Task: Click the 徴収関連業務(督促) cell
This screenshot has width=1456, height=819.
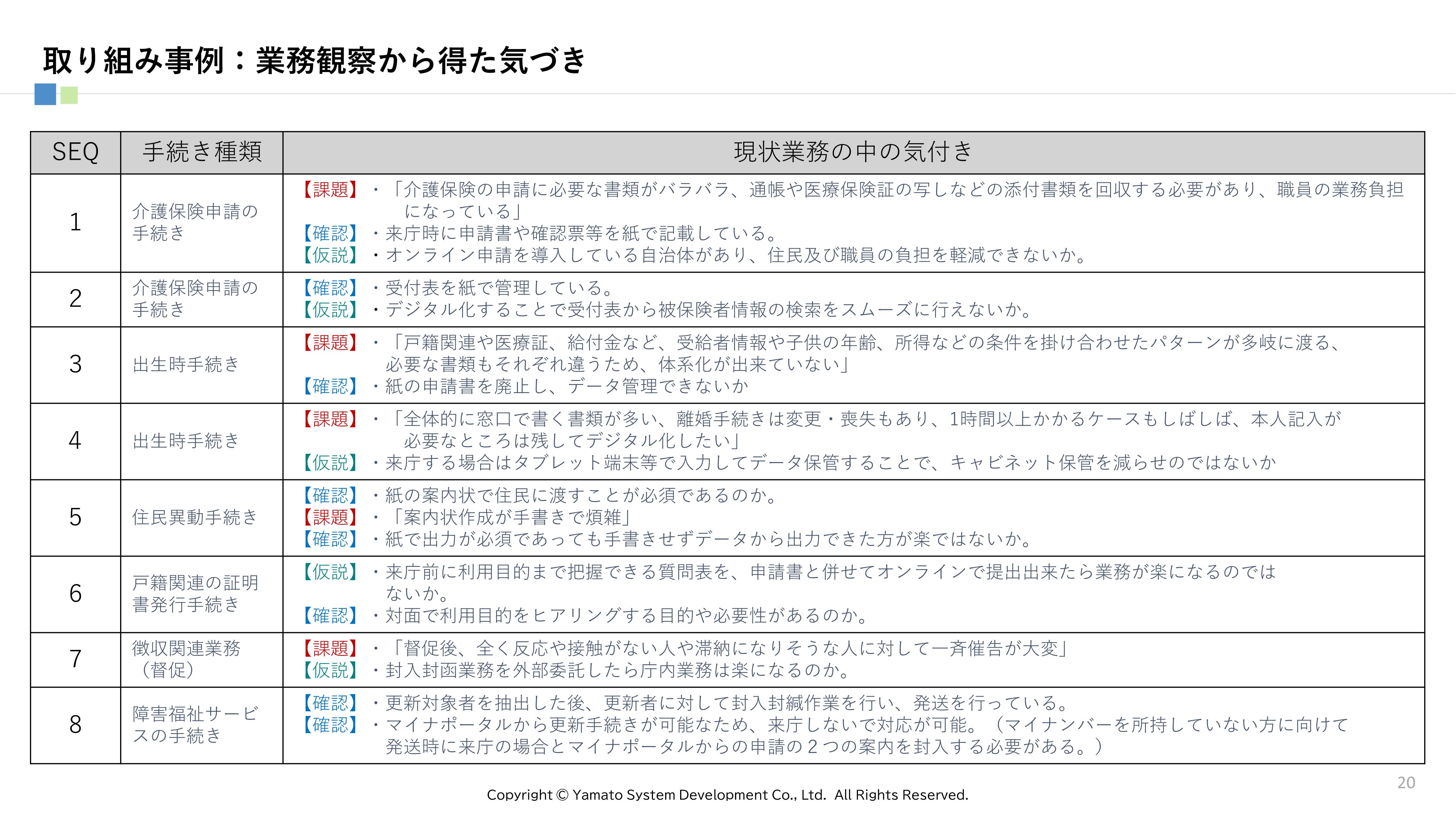Action: (x=187, y=659)
